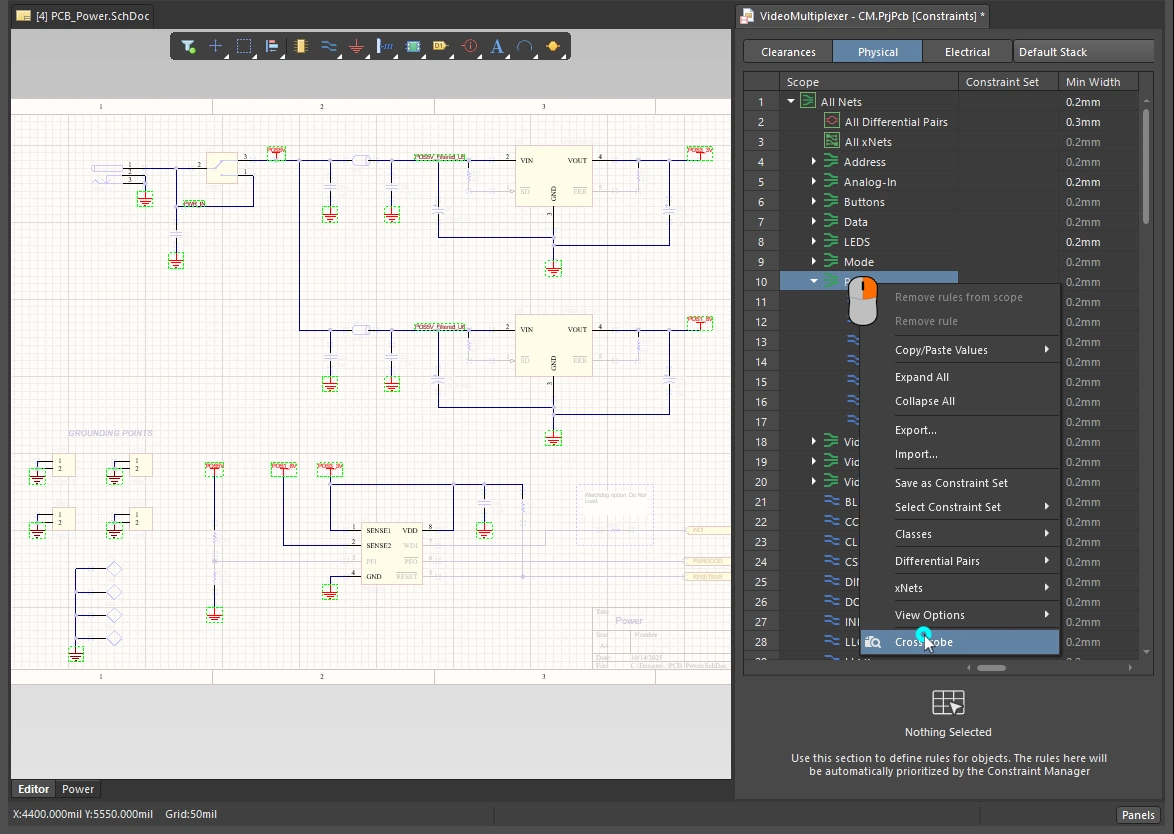
Task: Select the All Differential Pairs row
Action: [895, 122]
